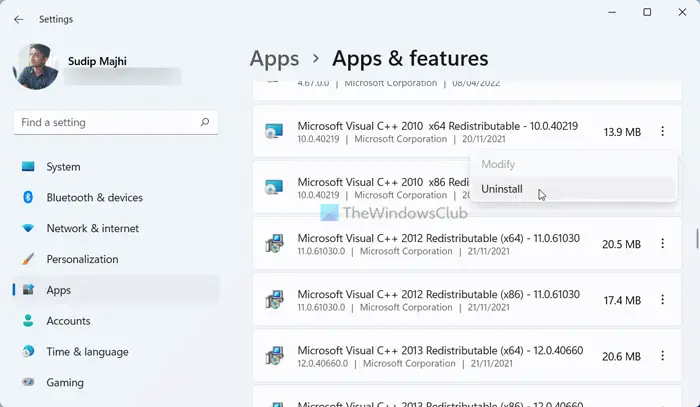Click Sudip Majhi profile picture

pos(35,66)
